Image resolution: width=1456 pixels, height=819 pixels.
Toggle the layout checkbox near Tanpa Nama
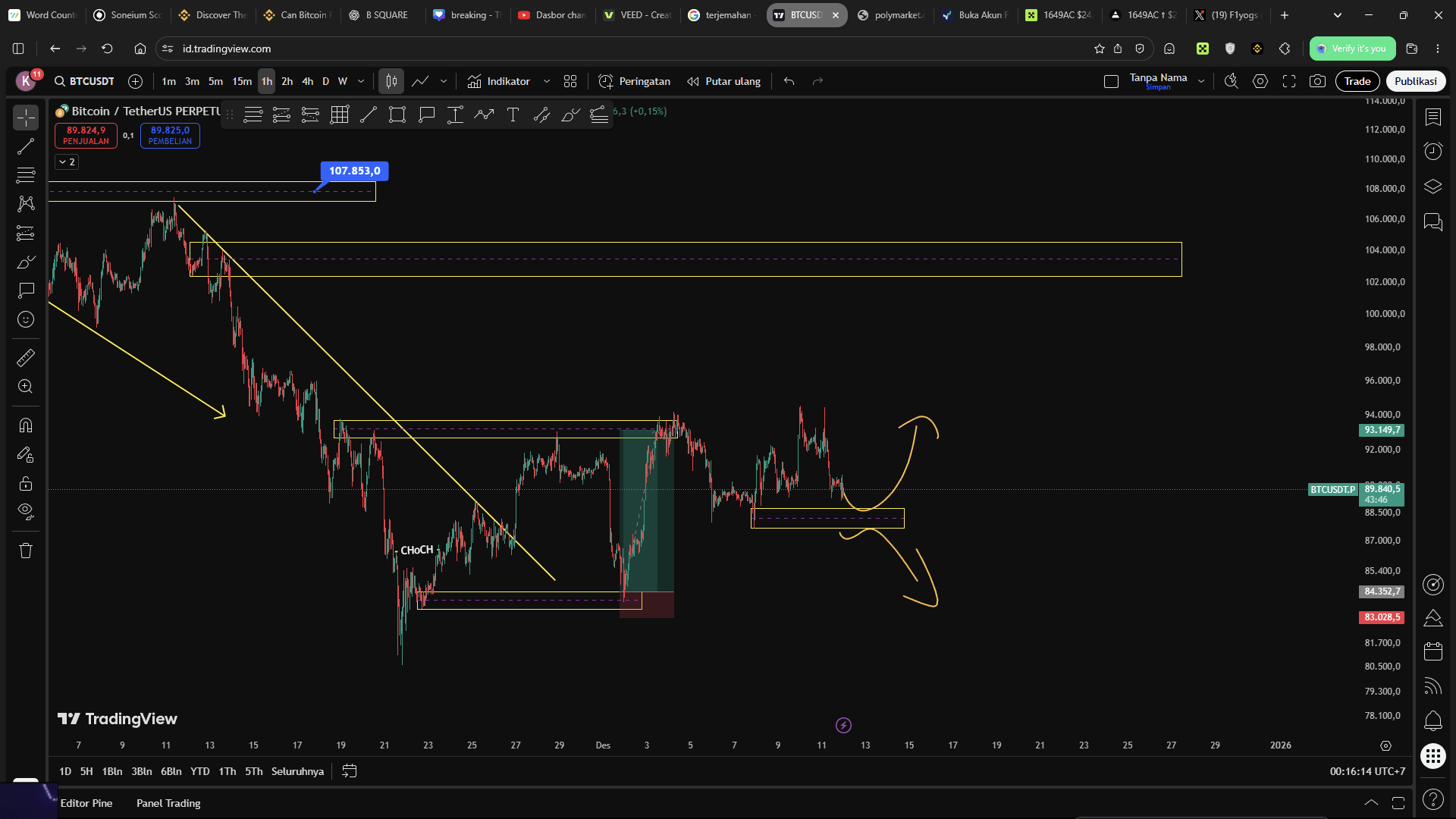[1111, 81]
